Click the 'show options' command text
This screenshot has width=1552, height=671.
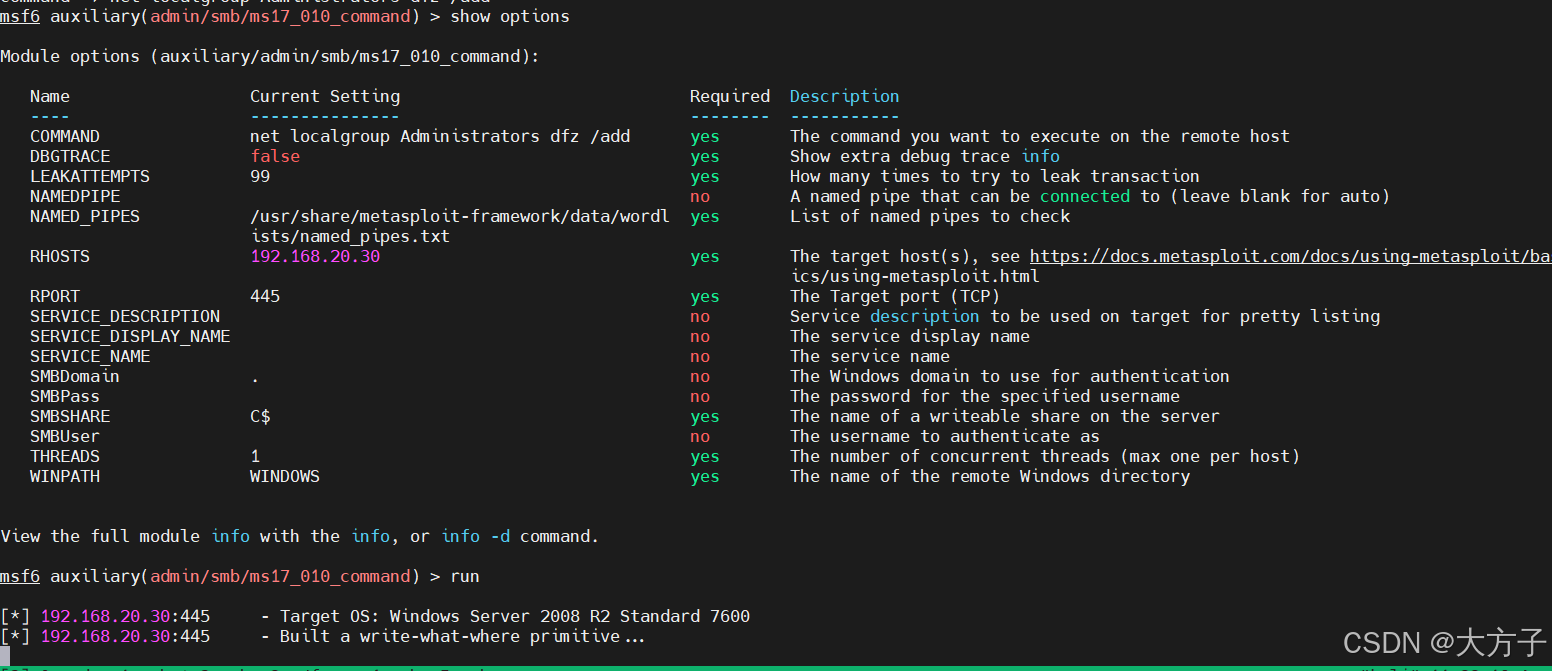pos(510,16)
